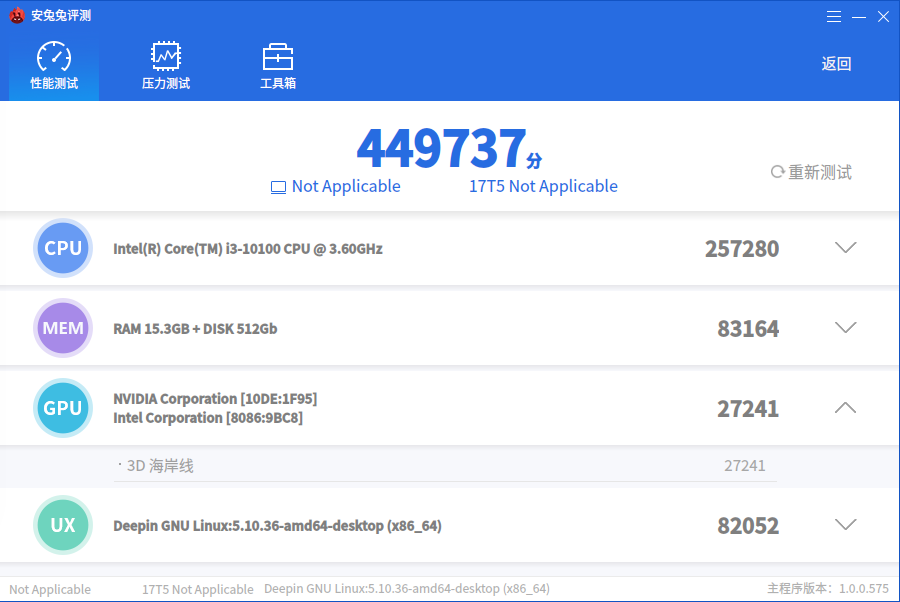900x602 pixels.
Task: Click the laptop icon beside Not Applicable
Action: click(x=278, y=187)
